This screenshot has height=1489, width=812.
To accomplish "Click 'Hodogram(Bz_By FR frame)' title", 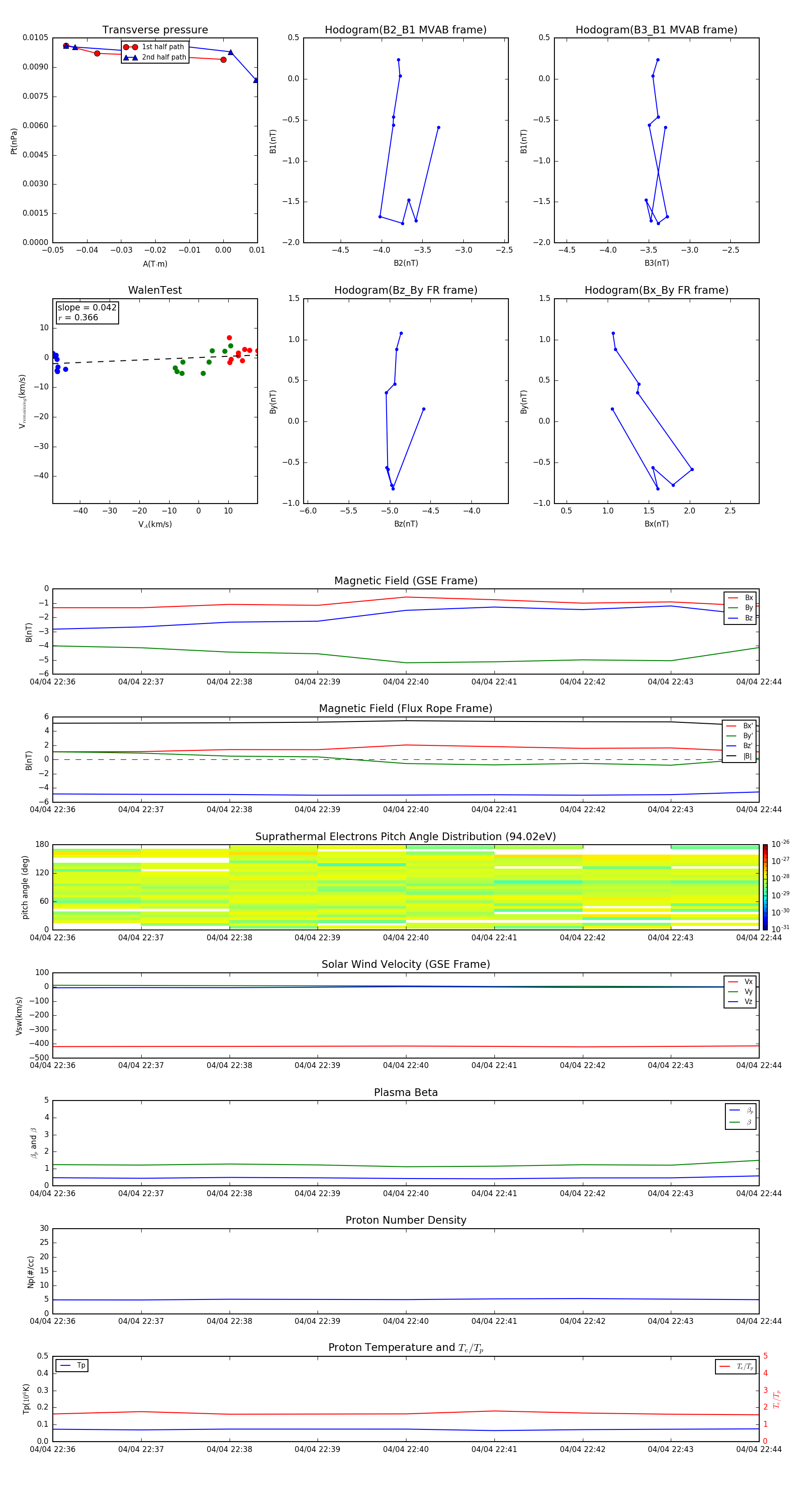I will pyautogui.click(x=406, y=290).
